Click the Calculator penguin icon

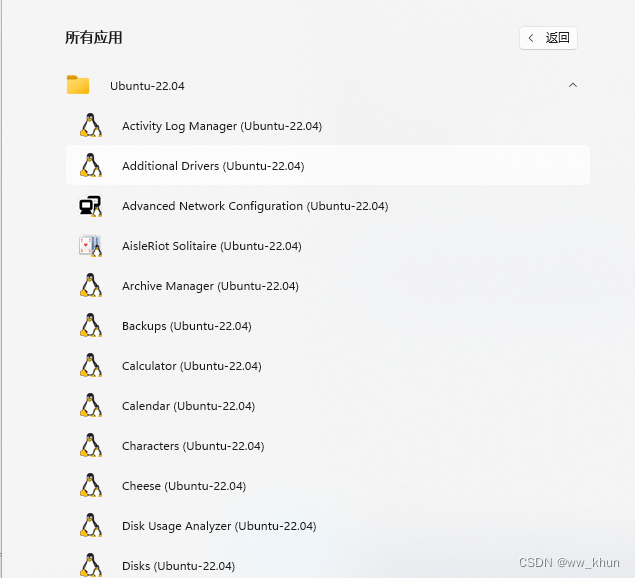(91, 365)
